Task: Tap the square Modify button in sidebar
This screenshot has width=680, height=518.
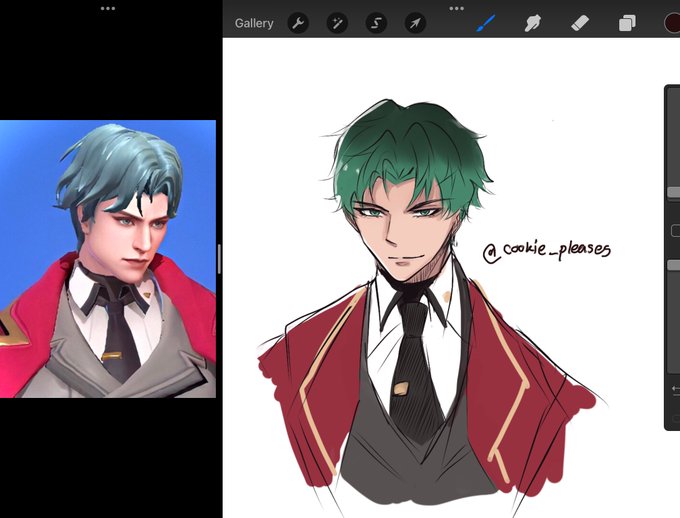Action: (x=675, y=231)
